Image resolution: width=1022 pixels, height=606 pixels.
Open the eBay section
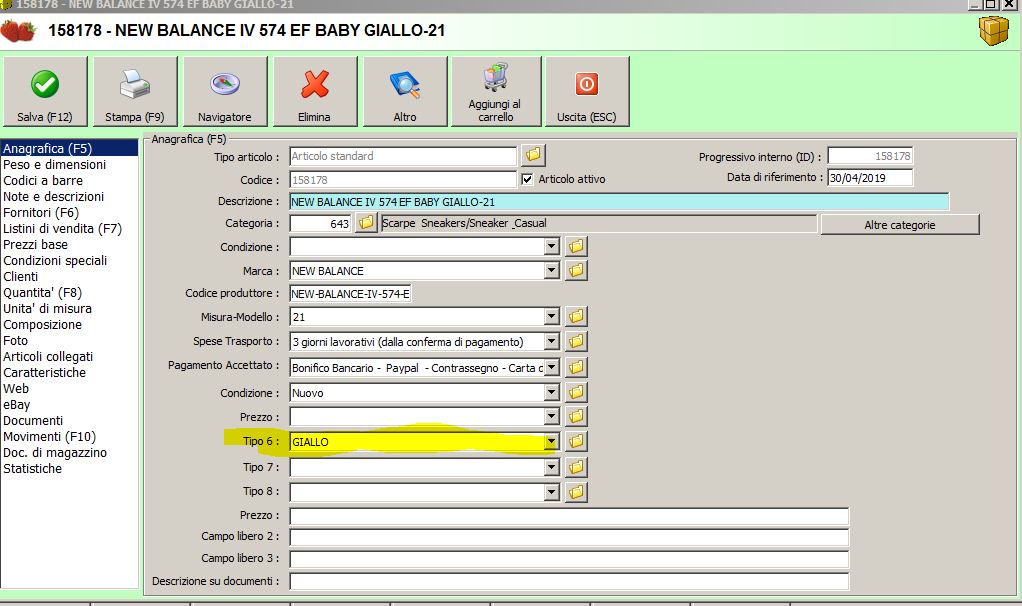coord(17,404)
